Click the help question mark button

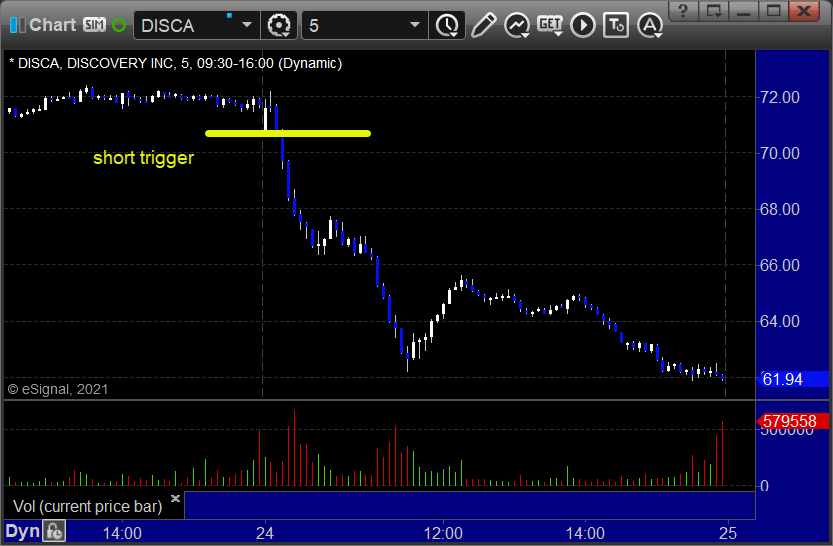click(683, 11)
